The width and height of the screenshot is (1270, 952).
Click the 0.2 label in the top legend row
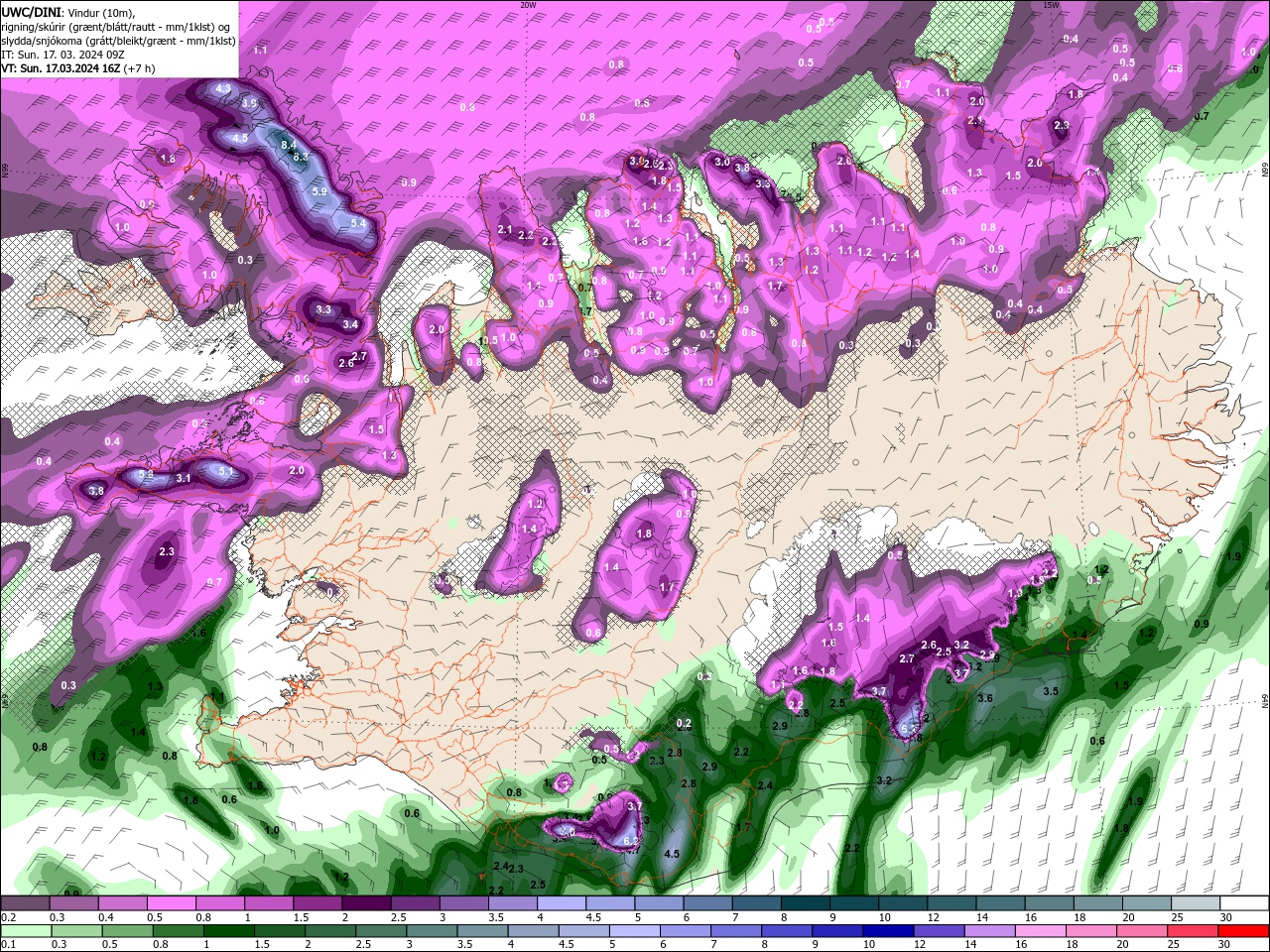point(8,917)
